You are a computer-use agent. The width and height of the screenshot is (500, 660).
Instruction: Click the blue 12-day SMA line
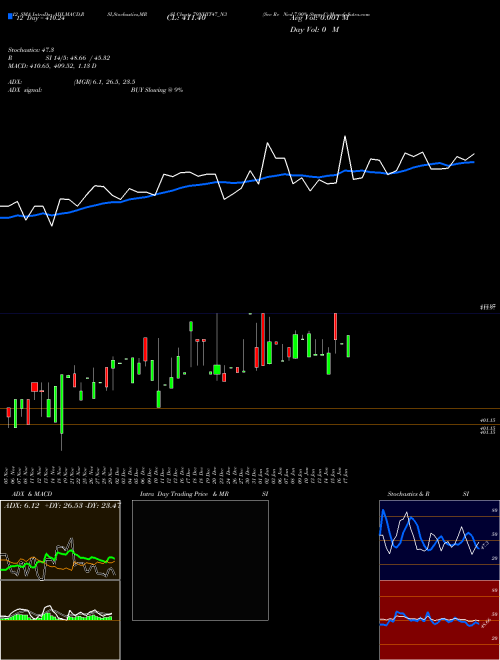pos(237,183)
